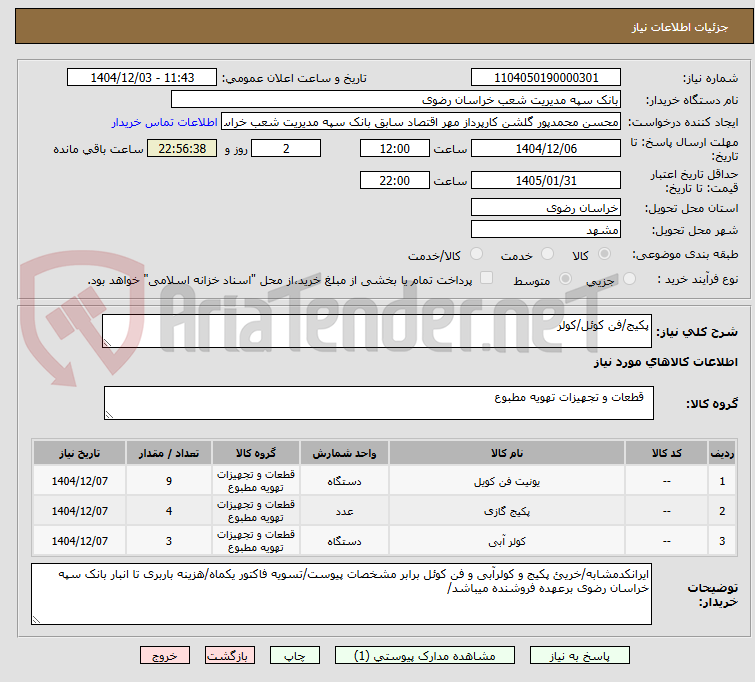Click the کد کالا column header

pos(666,453)
